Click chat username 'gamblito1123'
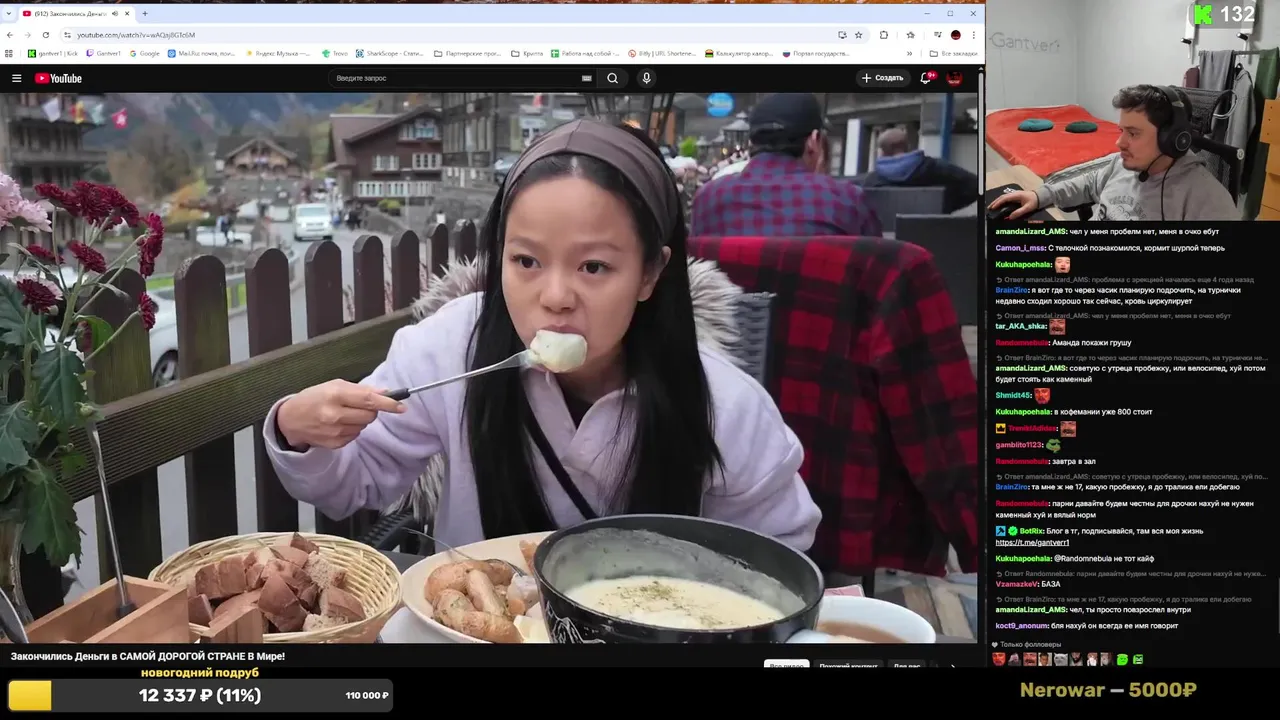 1019,445
